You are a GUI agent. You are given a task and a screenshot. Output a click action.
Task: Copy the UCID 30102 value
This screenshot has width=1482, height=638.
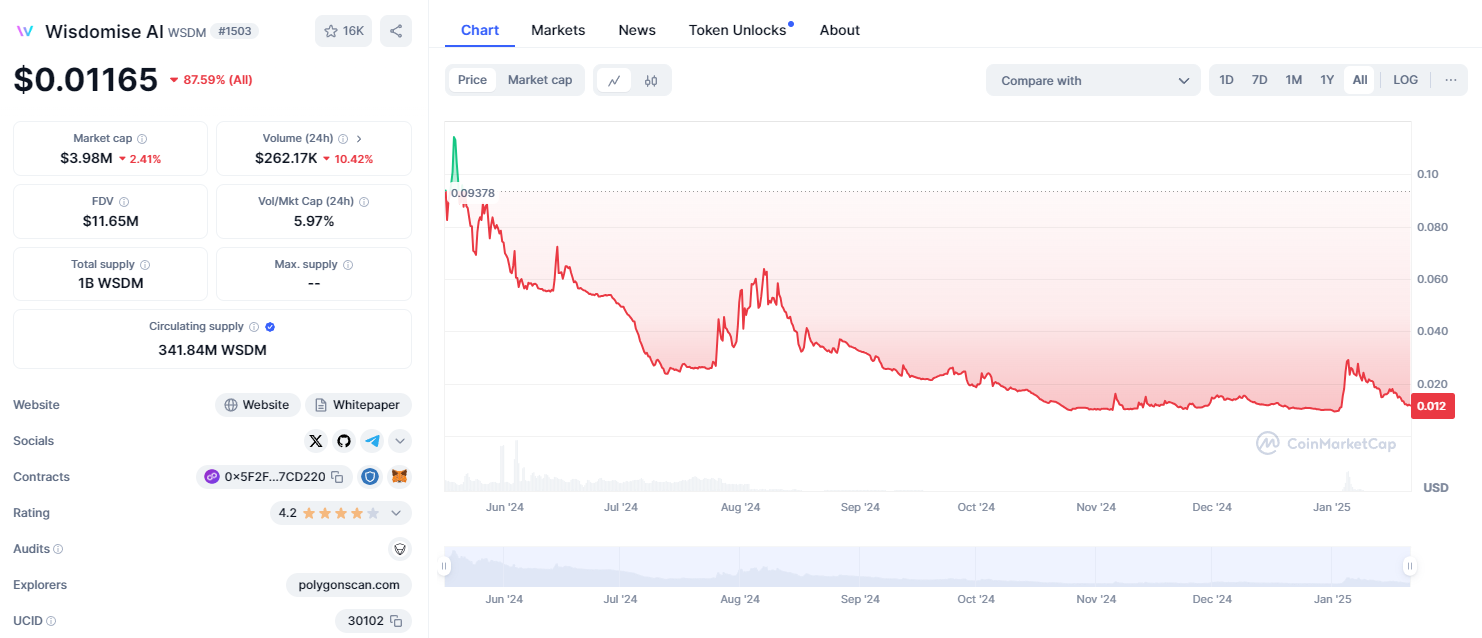click(x=396, y=621)
